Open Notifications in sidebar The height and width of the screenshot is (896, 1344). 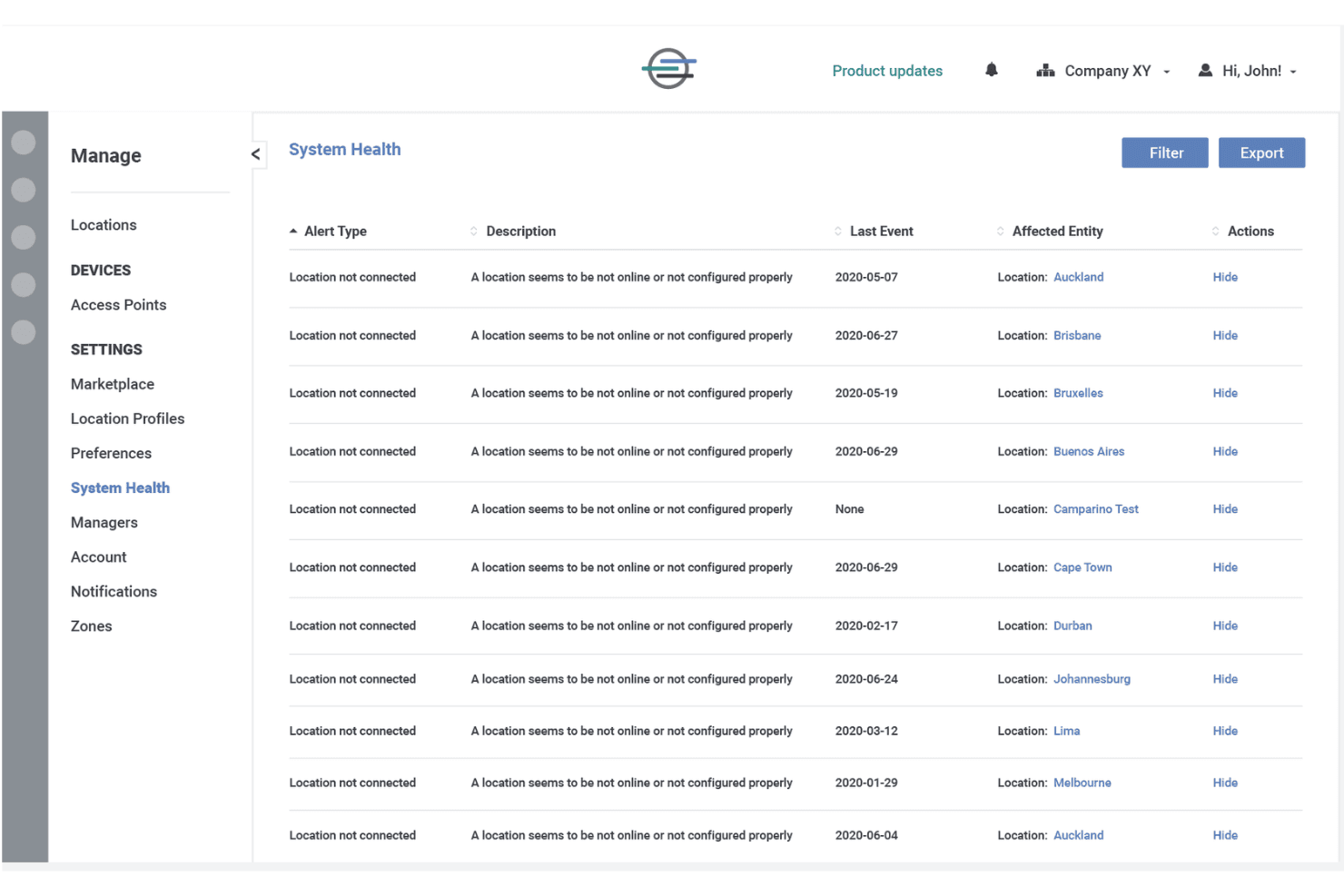(114, 591)
